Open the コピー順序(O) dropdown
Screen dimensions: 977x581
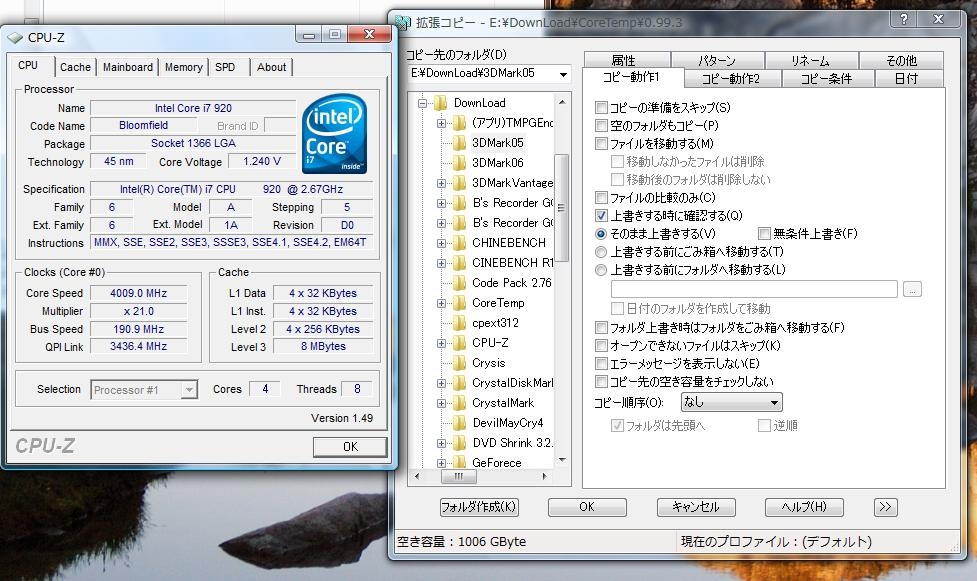click(732, 402)
